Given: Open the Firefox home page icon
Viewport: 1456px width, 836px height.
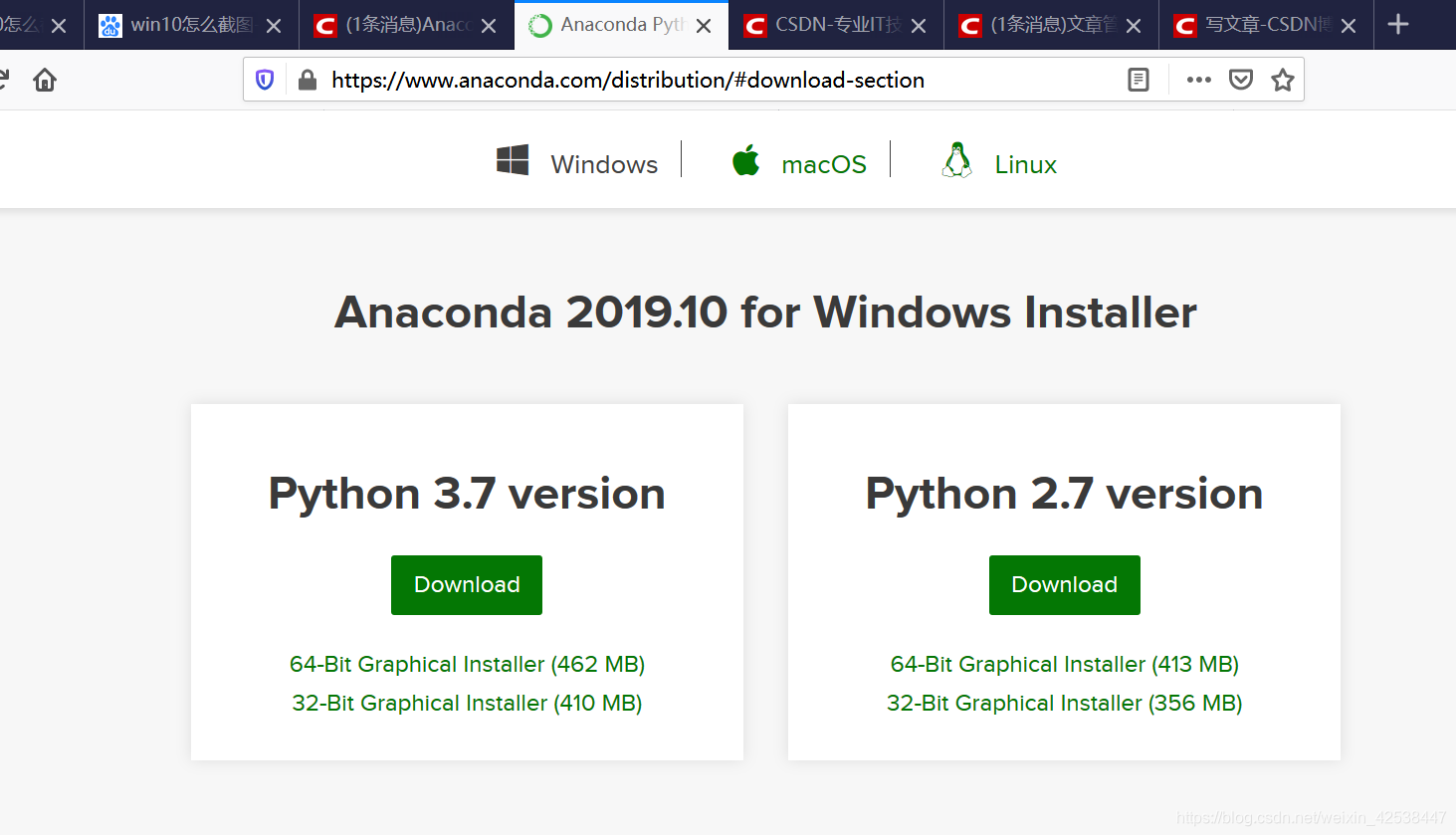Looking at the screenshot, I should 45,80.
